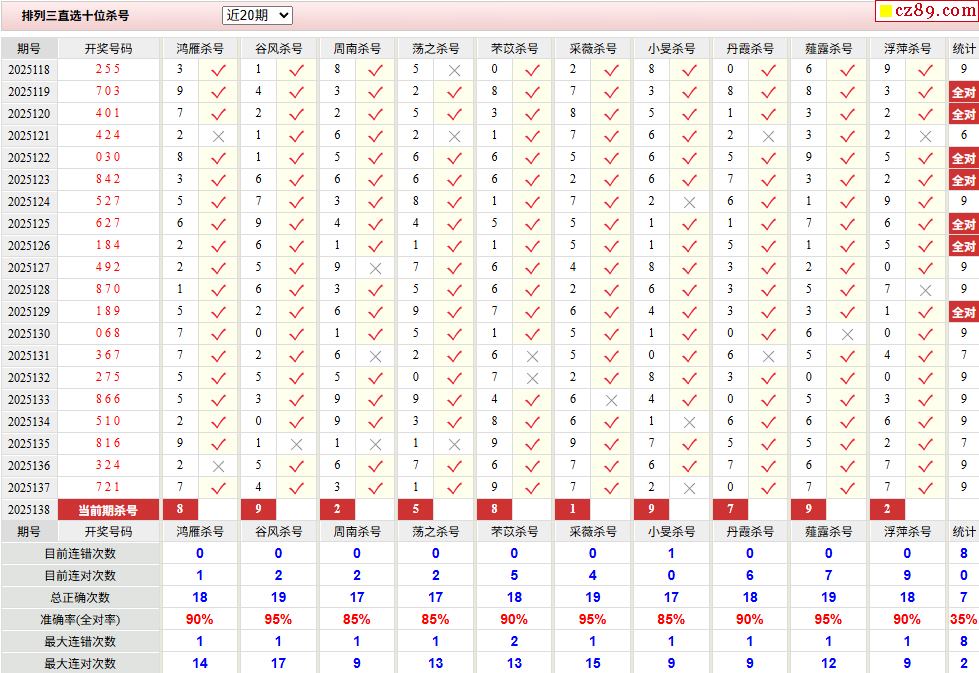The width and height of the screenshot is (979, 673).
Task: Click 浮萍's current kill number 2 red cell
Action: [x=887, y=509]
